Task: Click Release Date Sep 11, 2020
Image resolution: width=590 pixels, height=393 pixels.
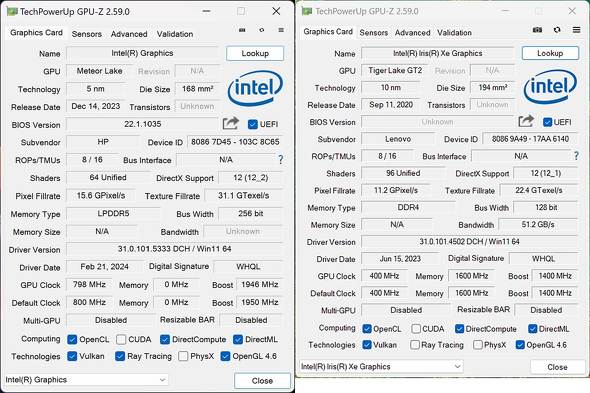Action: [x=391, y=105]
